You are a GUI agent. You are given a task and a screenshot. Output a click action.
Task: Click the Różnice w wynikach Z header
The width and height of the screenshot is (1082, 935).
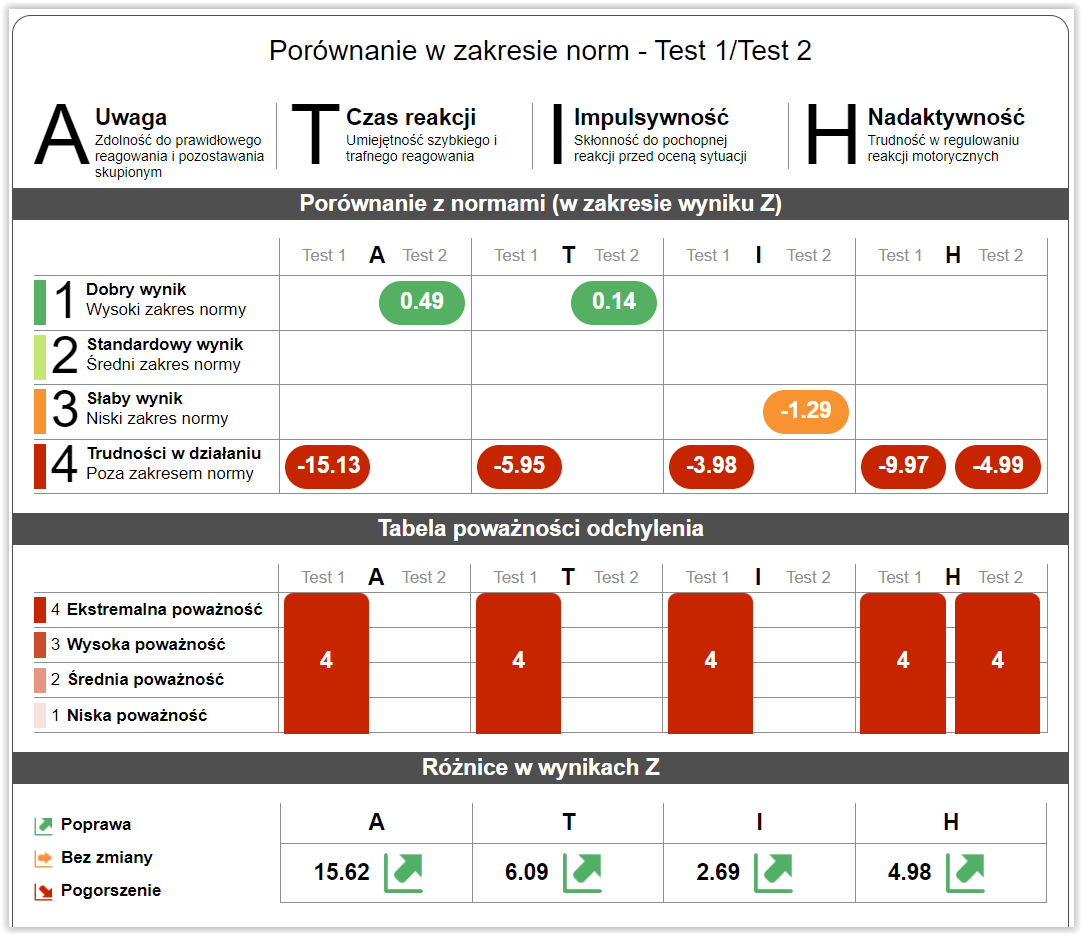(x=540, y=768)
